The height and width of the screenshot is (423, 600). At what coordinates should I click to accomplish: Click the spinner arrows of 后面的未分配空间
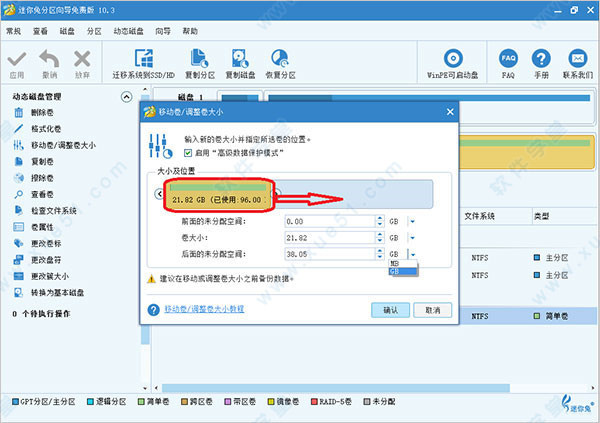pos(380,254)
